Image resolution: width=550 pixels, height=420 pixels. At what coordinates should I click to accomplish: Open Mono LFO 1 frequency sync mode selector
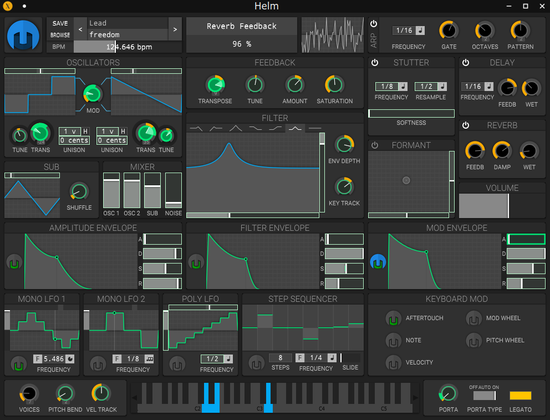(x=70, y=359)
